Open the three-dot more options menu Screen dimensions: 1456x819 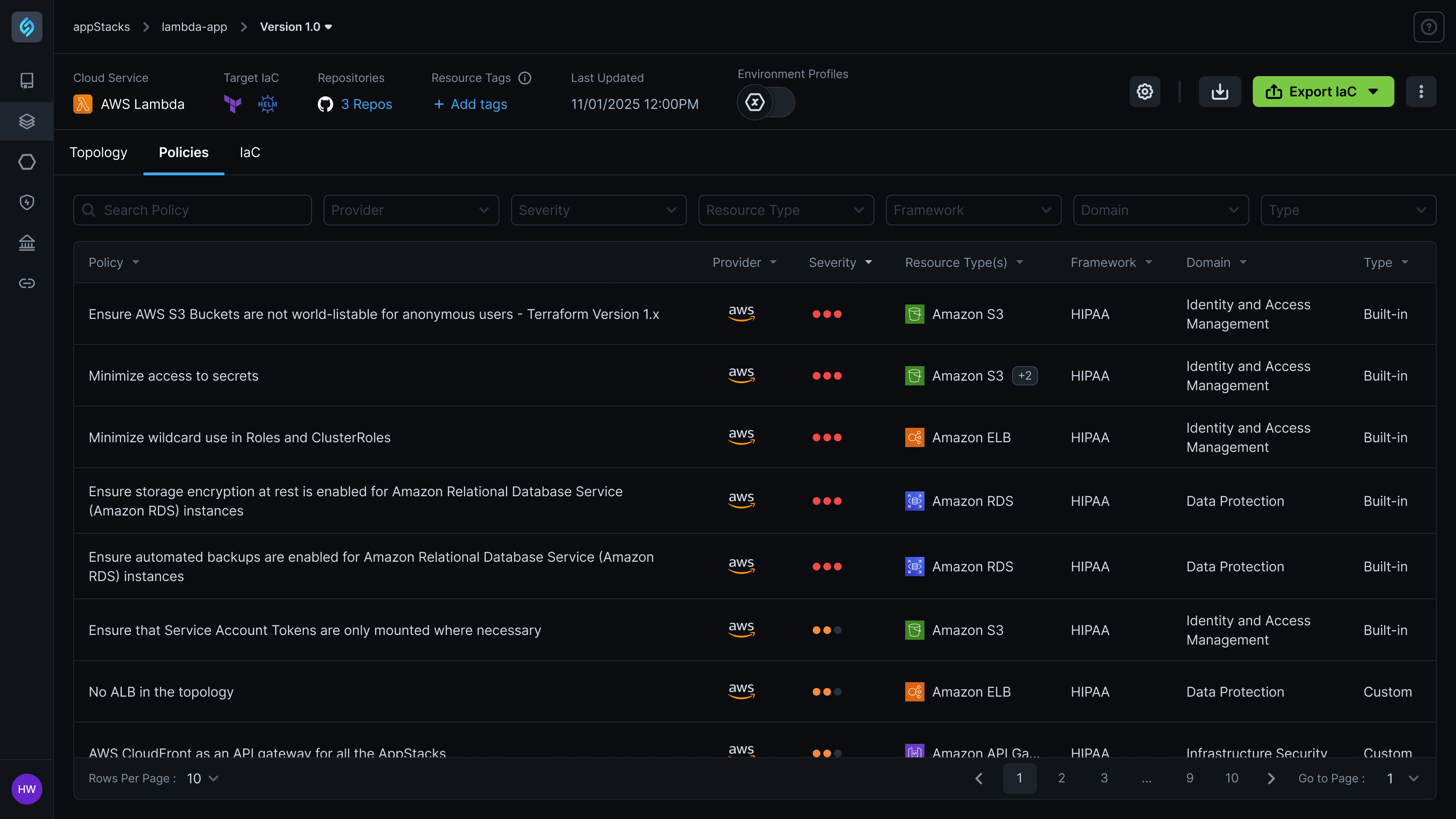tap(1421, 91)
